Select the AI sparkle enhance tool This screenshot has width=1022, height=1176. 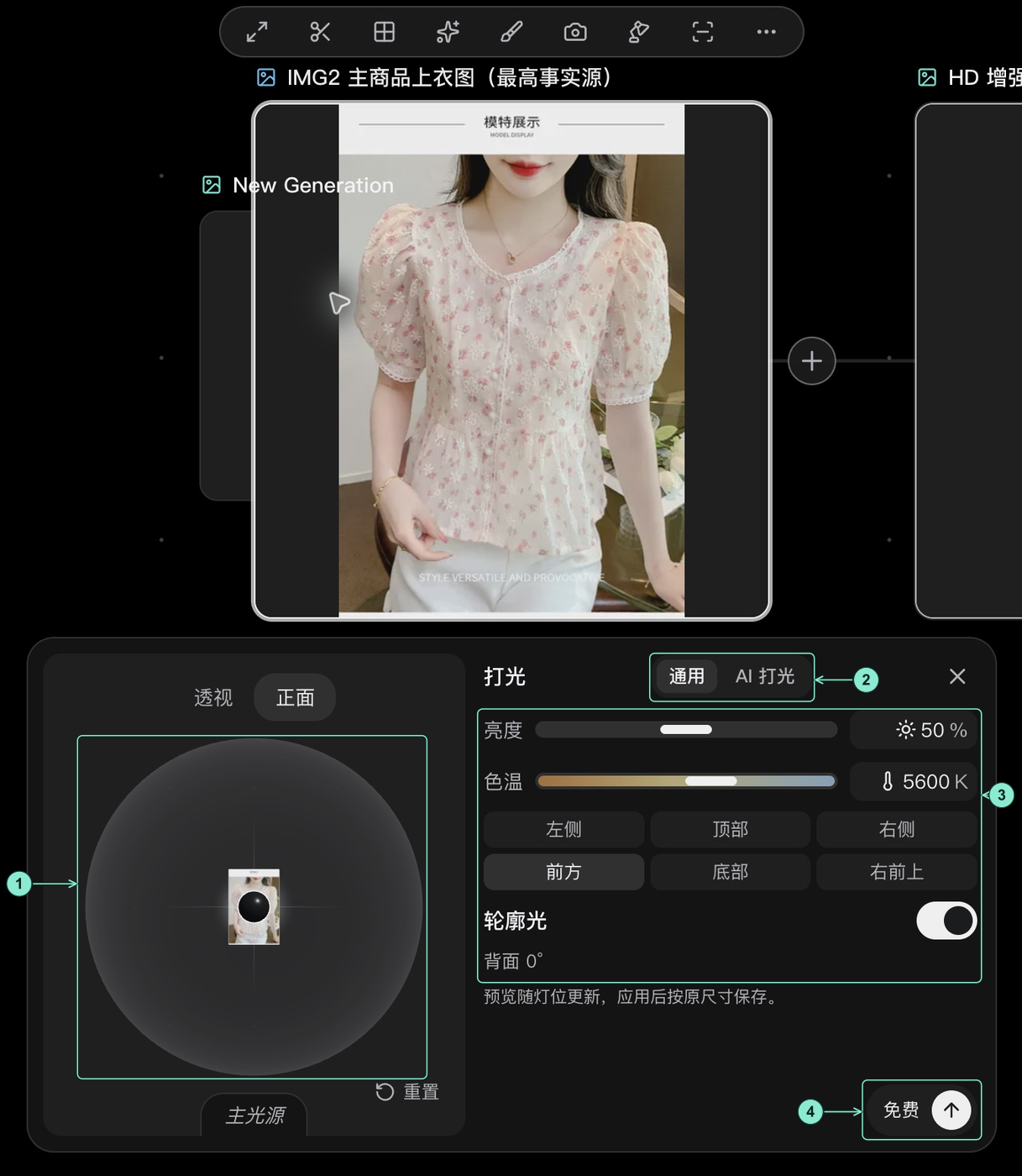point(448,32)
